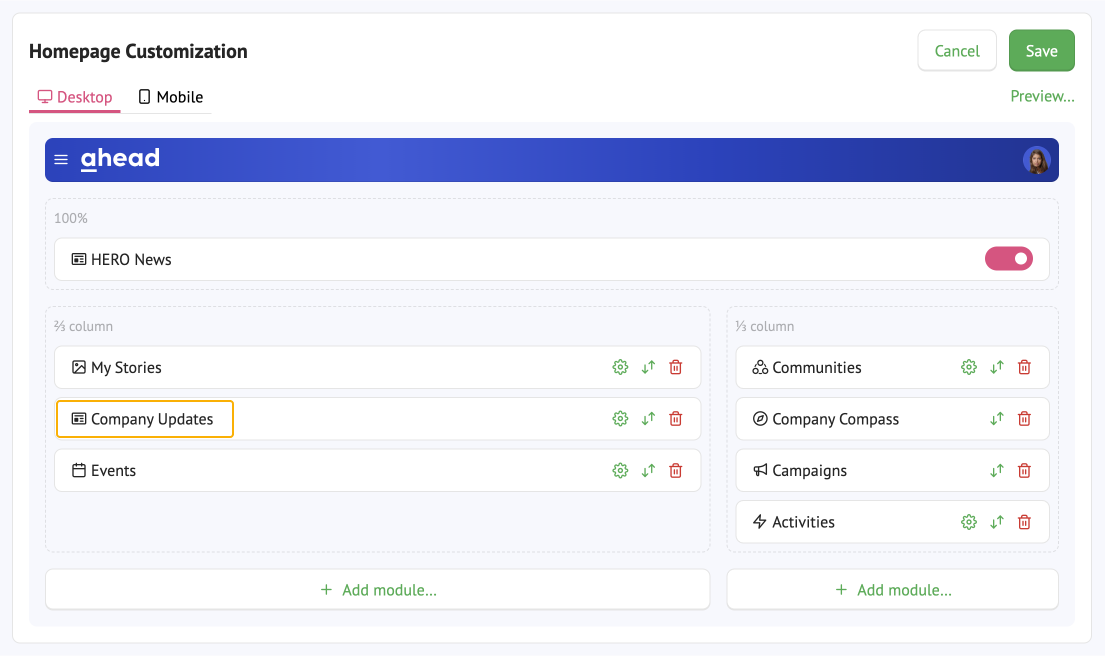Save the homepage customization
This screenshot has width=1105, height=656.
1041,50
